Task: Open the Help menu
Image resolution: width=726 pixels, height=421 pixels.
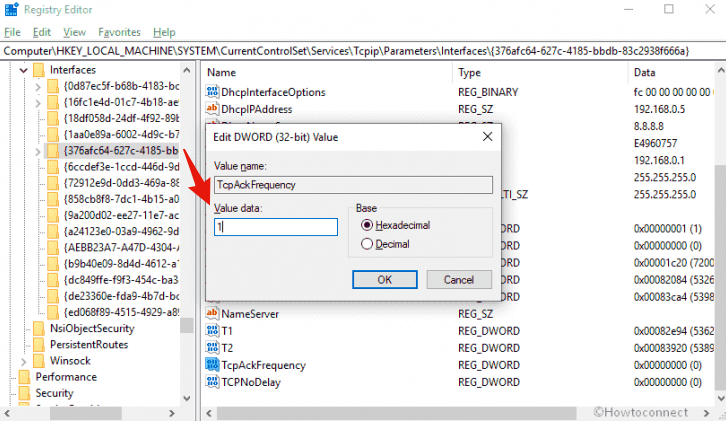Action: 164,32
